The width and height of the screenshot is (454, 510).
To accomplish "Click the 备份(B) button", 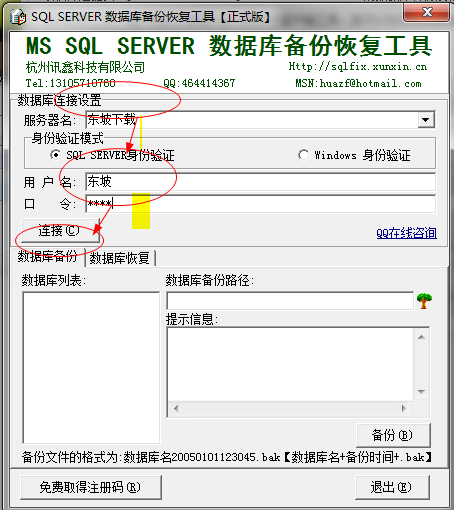I will tap(393, 435).
